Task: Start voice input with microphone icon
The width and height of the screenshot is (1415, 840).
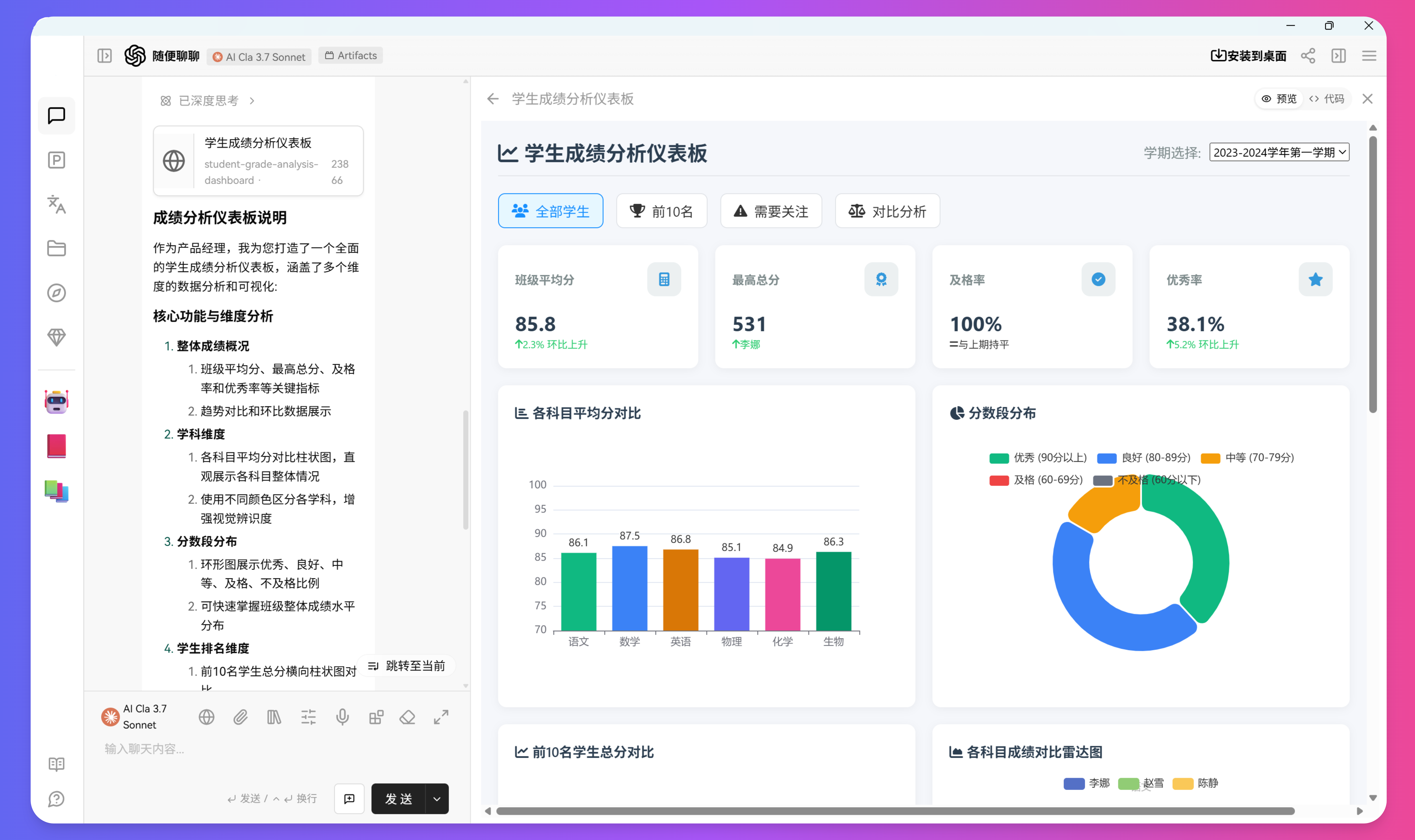Action: [x=342, y=717]
